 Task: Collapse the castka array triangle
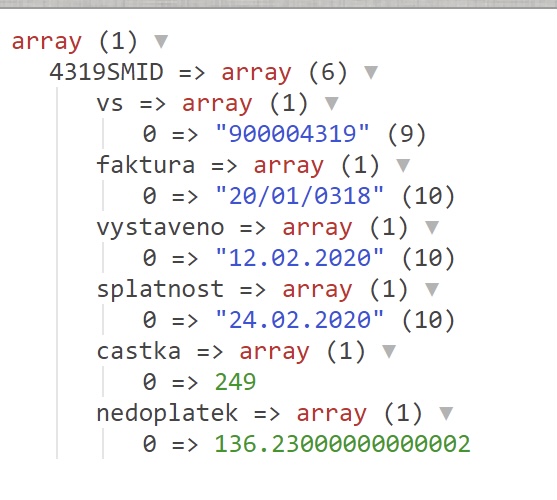pyautogui.click(x=389, y=352)
